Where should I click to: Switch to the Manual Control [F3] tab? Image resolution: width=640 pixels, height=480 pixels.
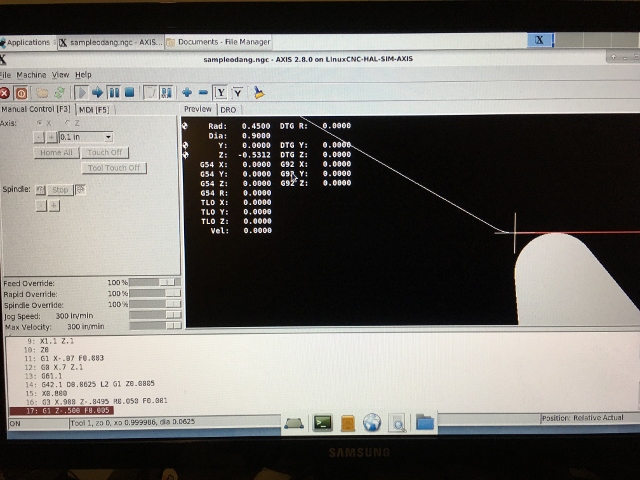pyautogui.click(x=37, y=109)
